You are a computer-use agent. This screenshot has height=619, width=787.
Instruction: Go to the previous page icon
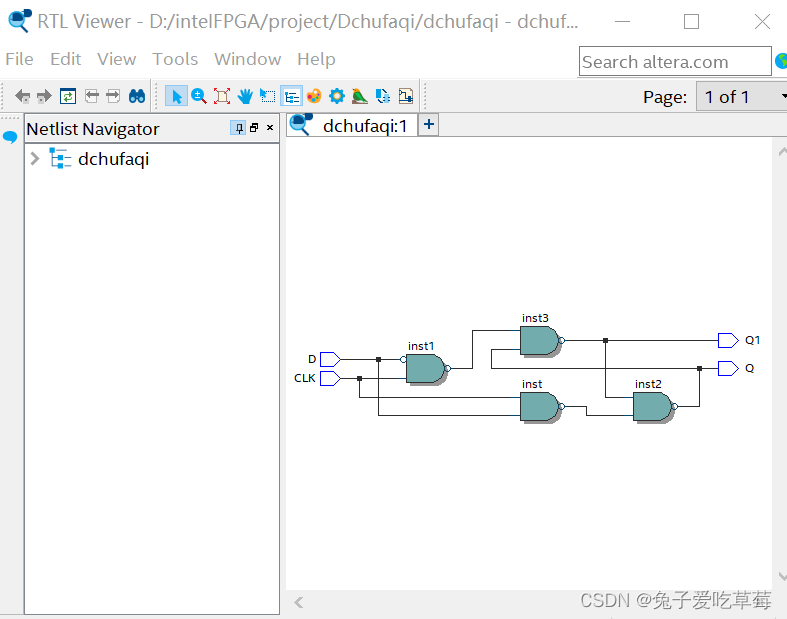coord(91,96)
